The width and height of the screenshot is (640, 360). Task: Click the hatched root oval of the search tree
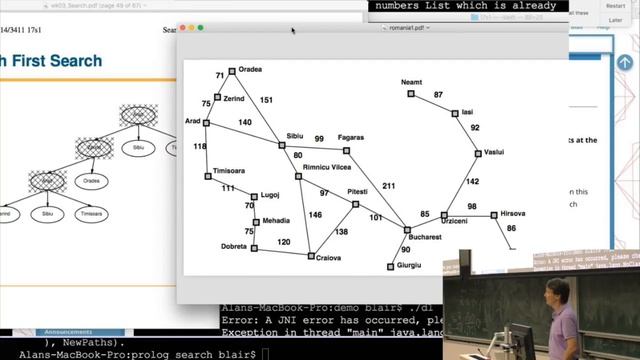pyautogui.click(x=138, y=115)
